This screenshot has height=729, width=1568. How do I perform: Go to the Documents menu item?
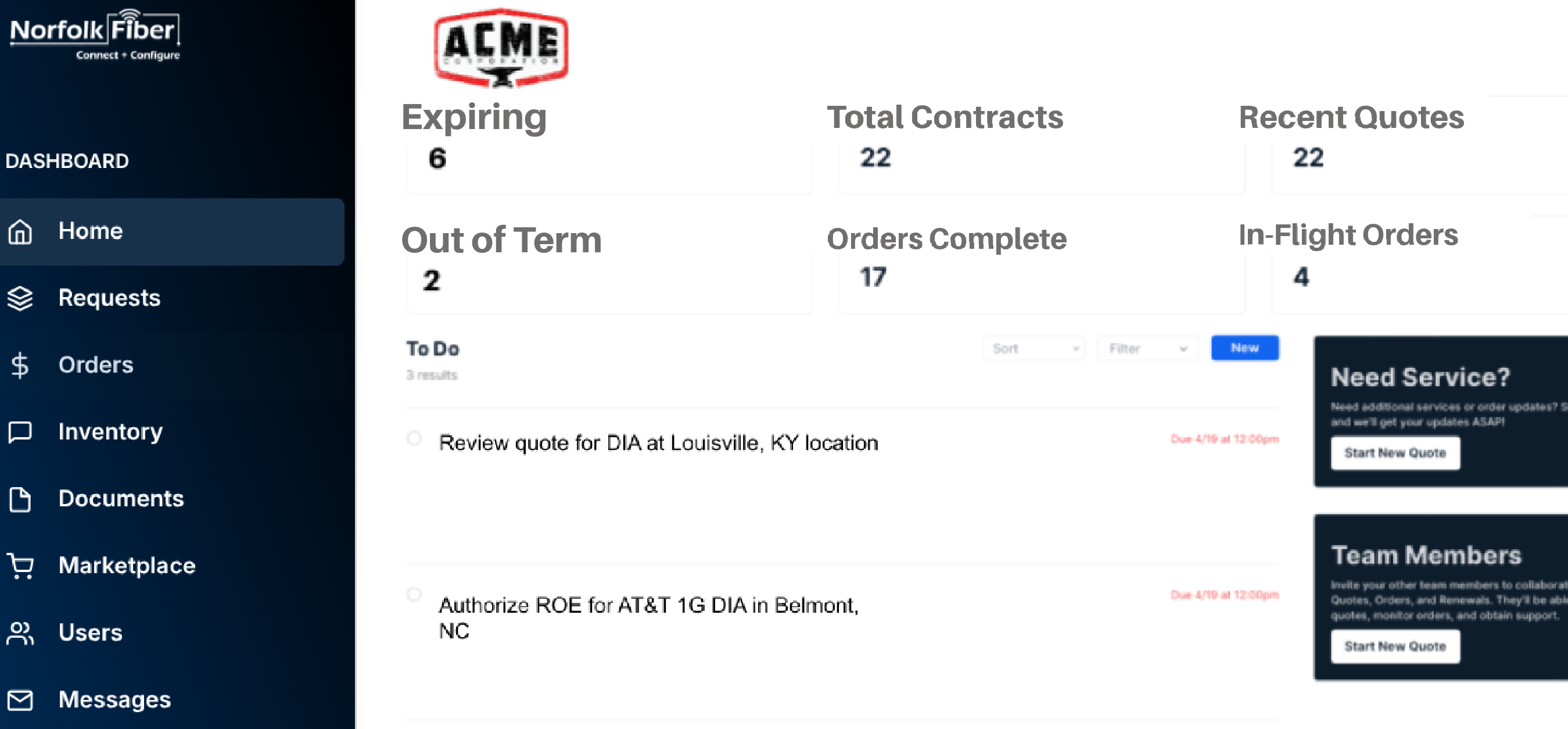tap(121, 499)
